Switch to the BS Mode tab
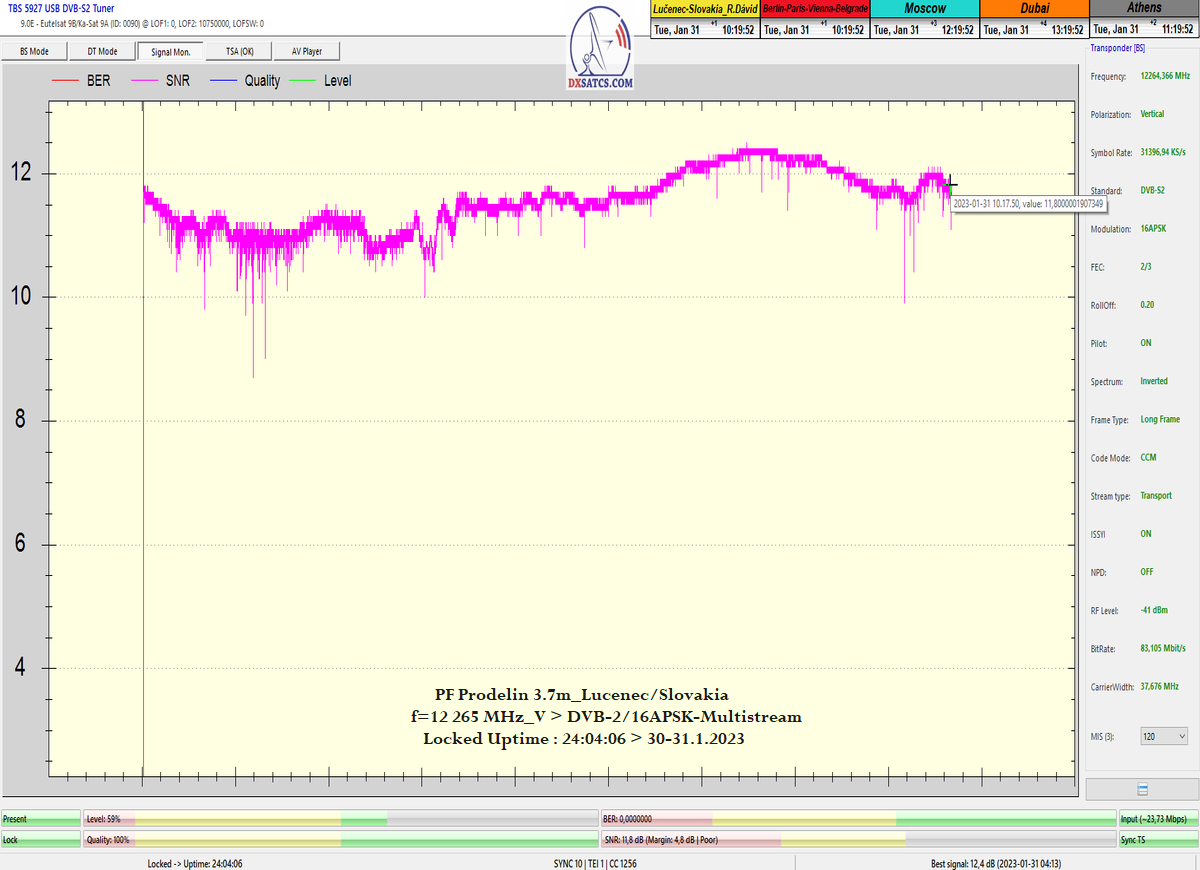 pos(34,51)
